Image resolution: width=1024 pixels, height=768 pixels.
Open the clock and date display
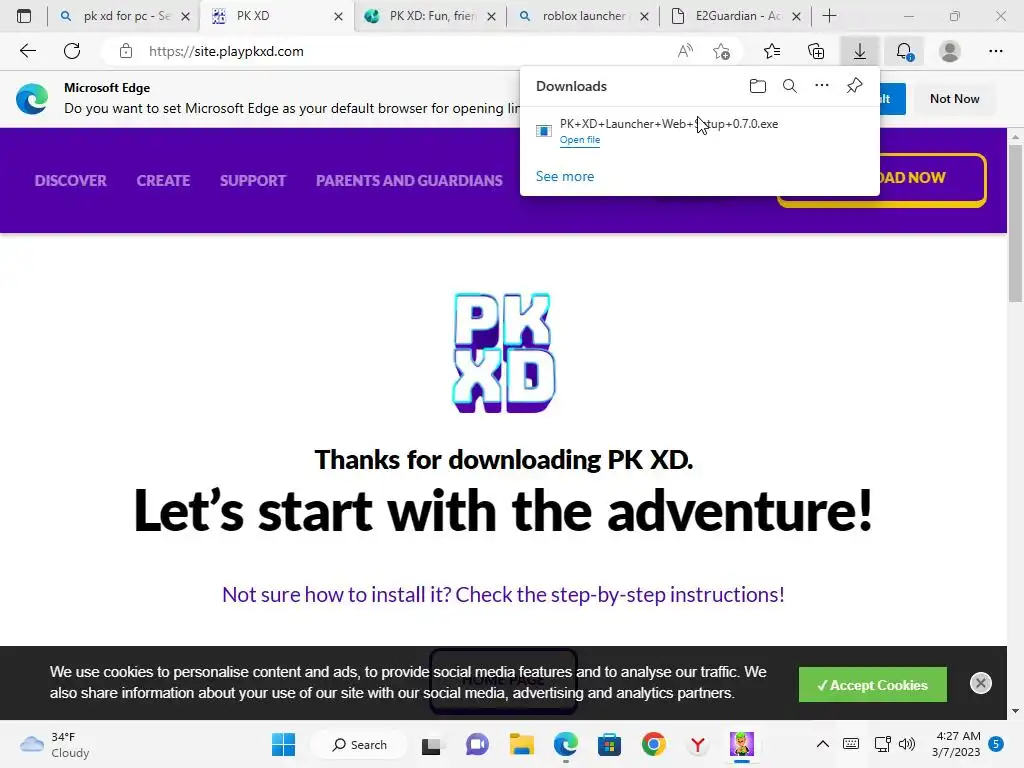point(956,744)
